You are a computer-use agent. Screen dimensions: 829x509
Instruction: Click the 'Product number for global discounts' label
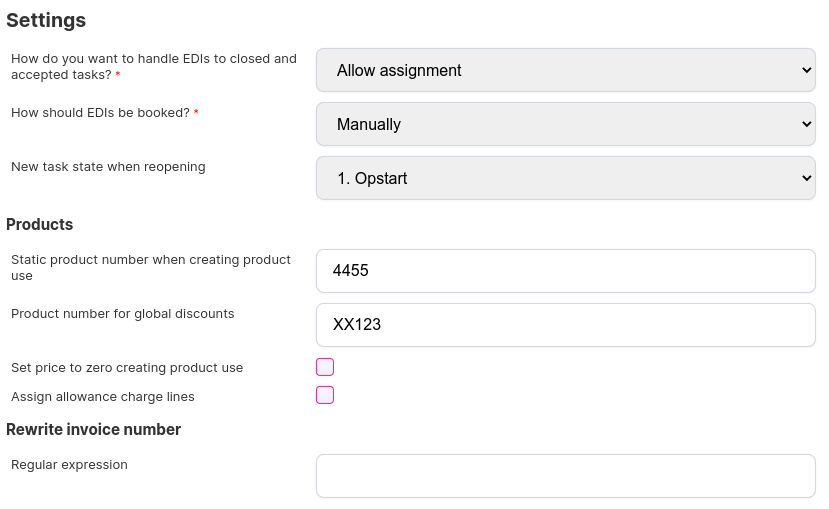click(122, 314)
